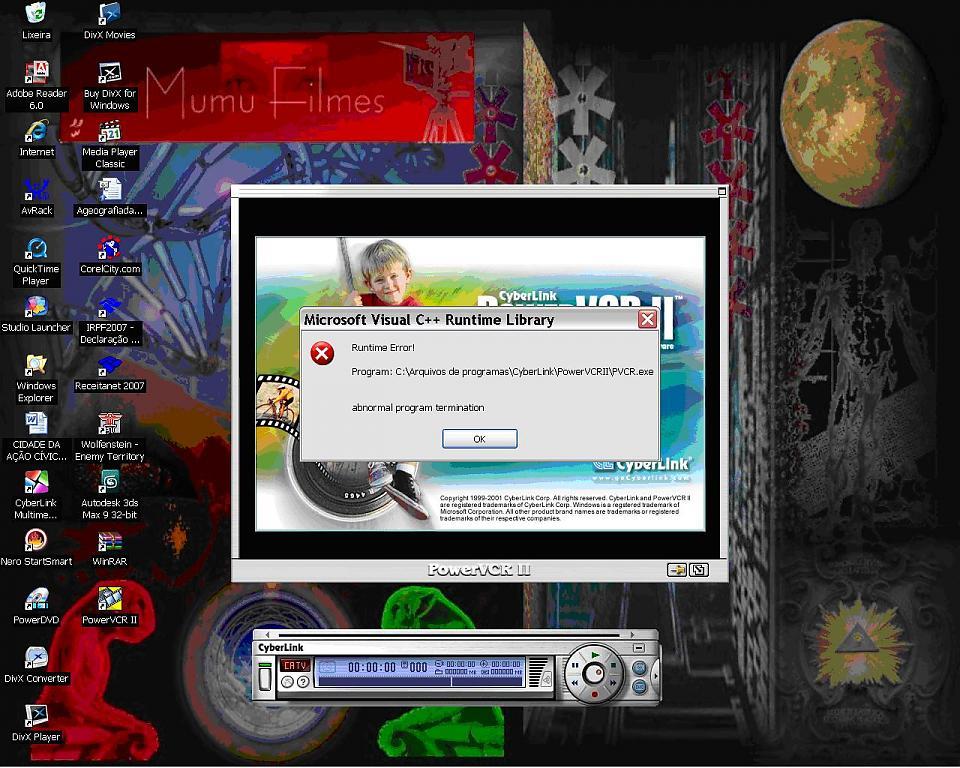Open the AvRack desktop icon

tap(36, 197)
